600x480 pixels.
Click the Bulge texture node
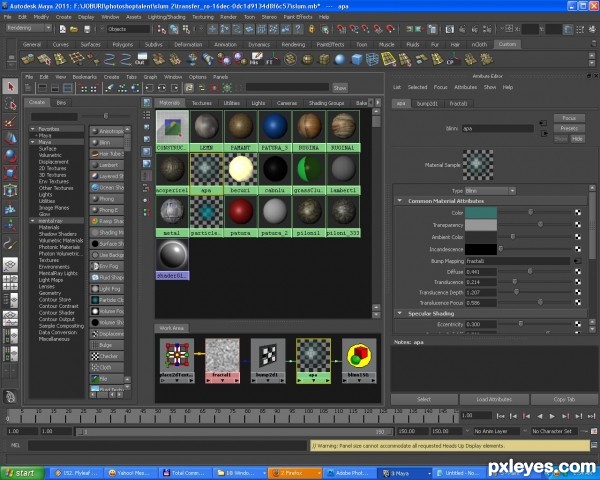click(x=107, y=345)
